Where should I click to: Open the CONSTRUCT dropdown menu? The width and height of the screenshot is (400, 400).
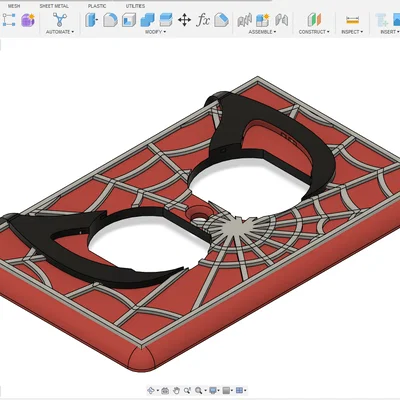click(x=314, y=32)
